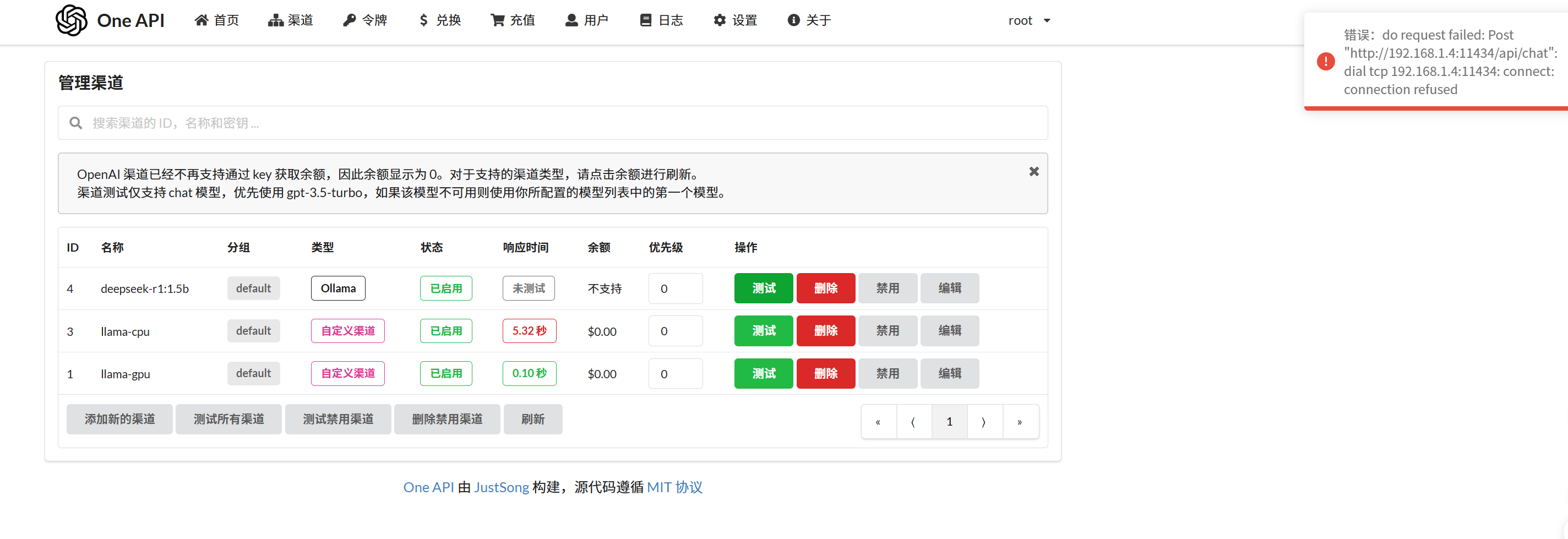This screenshot has height=539, width=1568.
Task: Open the 日志 logs page
Action: click(661, 21)
